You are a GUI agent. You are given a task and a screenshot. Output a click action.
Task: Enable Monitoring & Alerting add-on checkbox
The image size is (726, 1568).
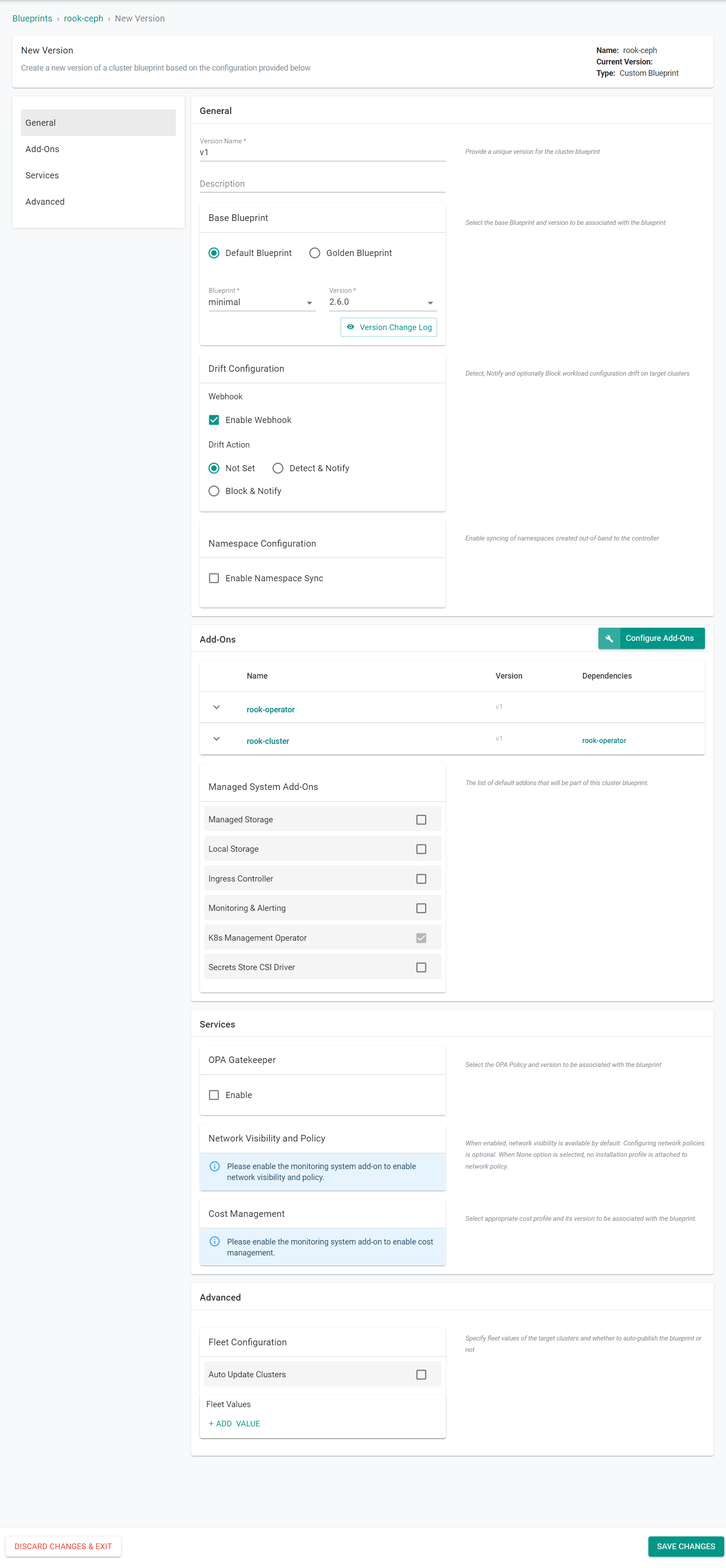click(x=421, y=908)
